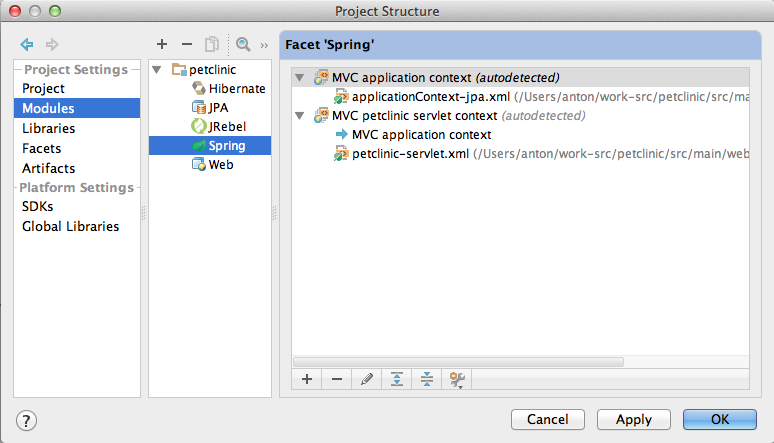Add a new Spring context with the plus button

pyautogui.click(x=307, y=379)
